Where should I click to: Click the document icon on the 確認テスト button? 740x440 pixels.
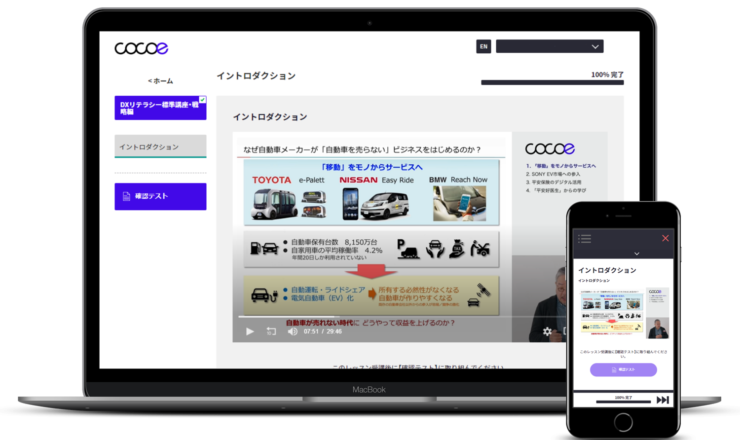pos(126,196)
